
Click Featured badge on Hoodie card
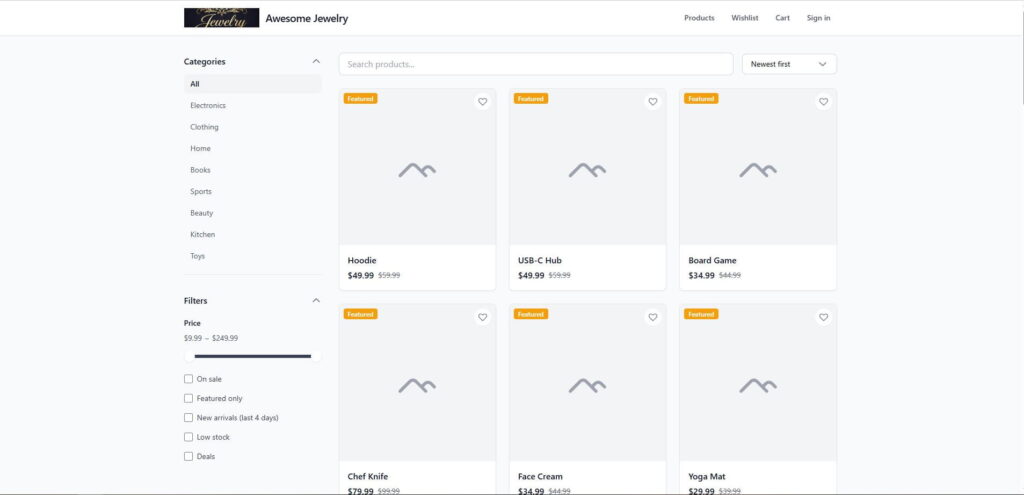click(x=360, y=99)
